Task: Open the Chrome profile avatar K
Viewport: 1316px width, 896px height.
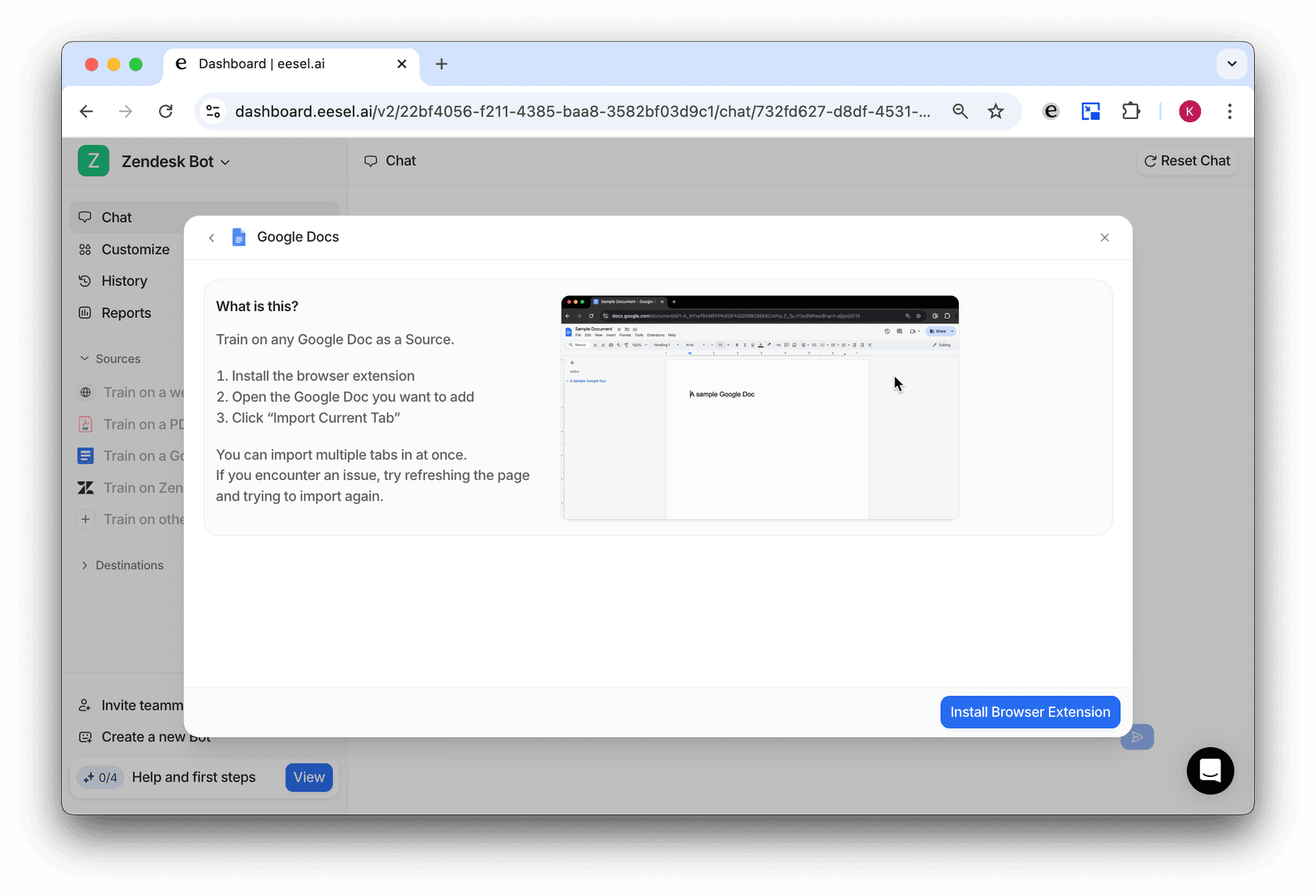Action: [1189, 111]
